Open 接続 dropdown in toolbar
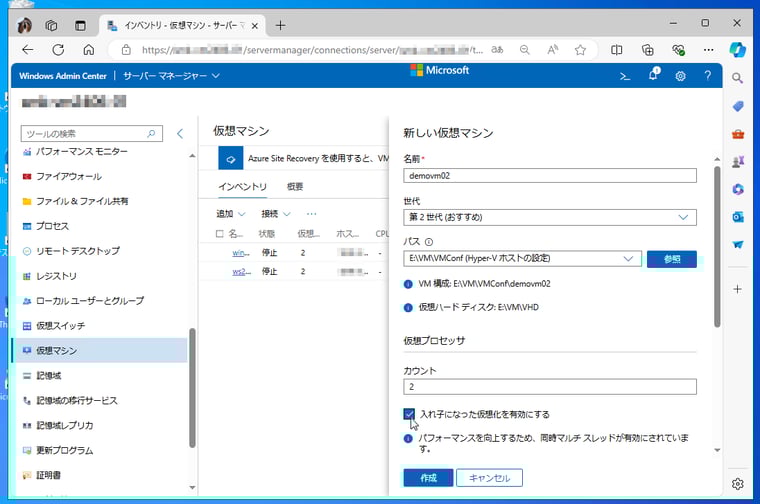The height and width of the screenshot is (504, 760). click(276, 214)
